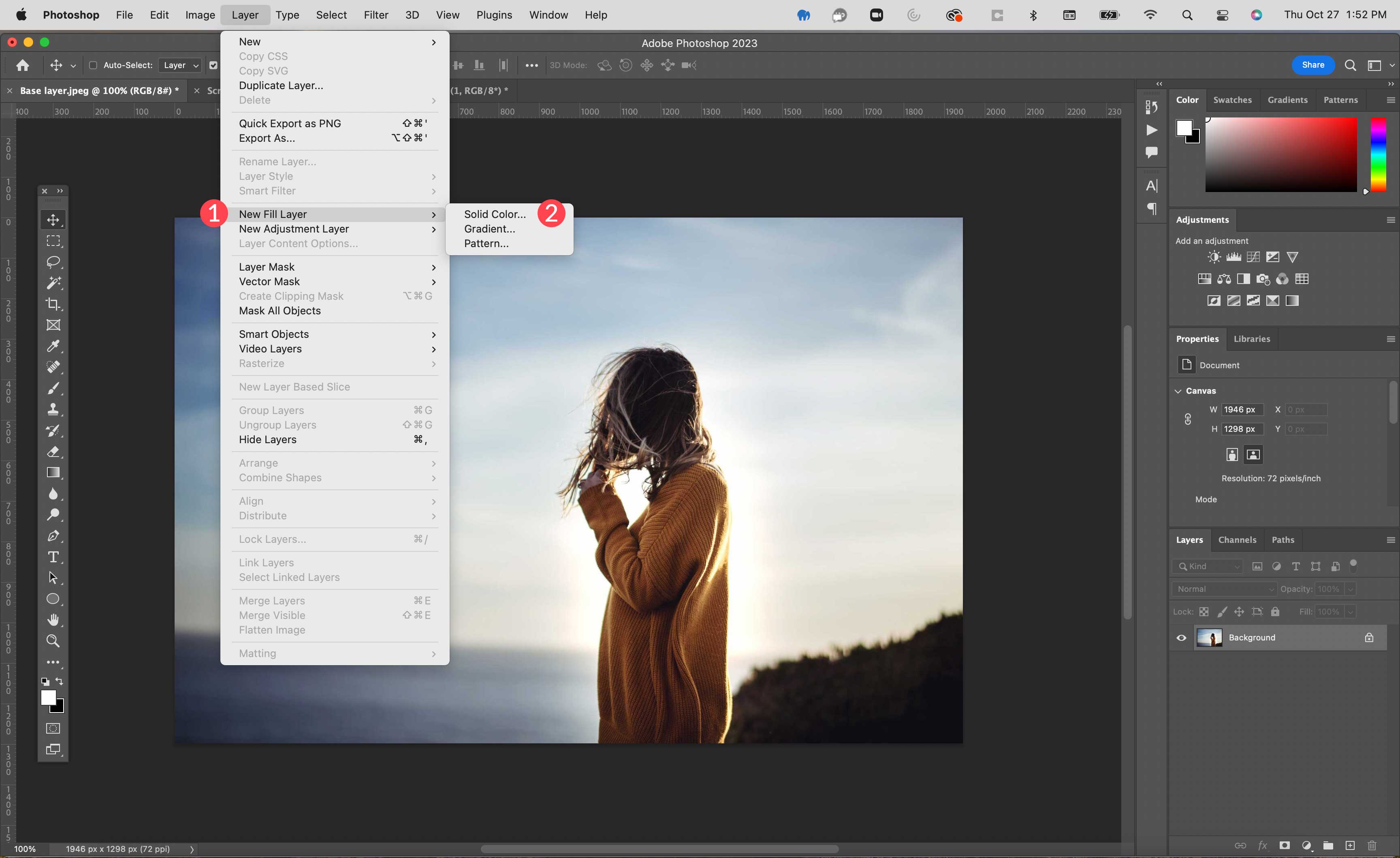Select the Lasso tool
The height and width of the screenshot is (858, 1400).
(x=54, y=261)
